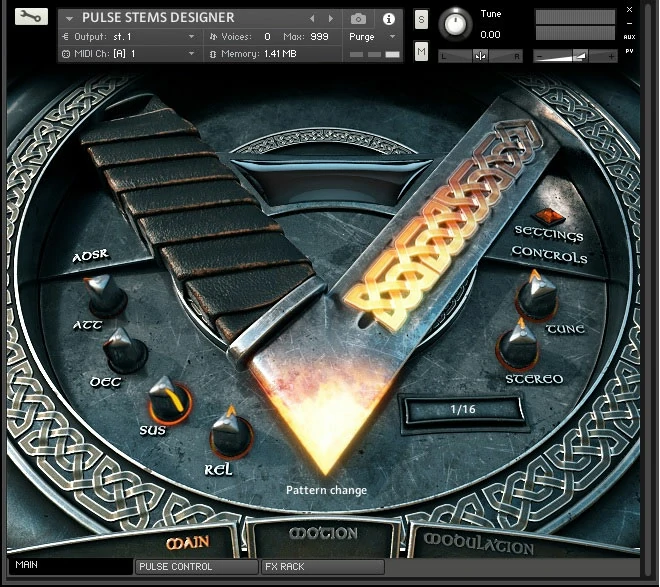Click the DEC knob

click(125, 350)
